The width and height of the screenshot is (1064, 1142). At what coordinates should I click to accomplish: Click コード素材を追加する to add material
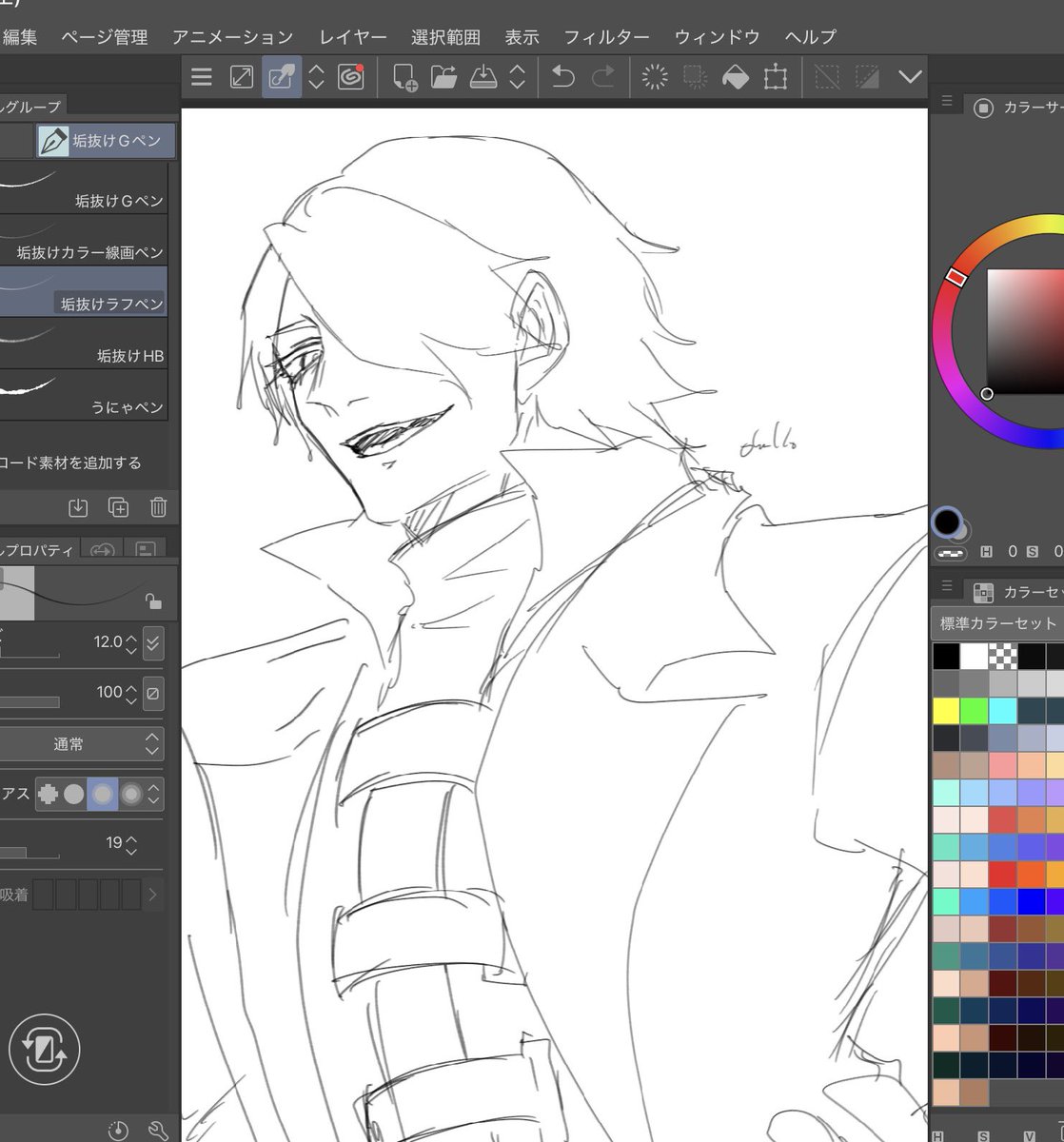tap(70, 463)
